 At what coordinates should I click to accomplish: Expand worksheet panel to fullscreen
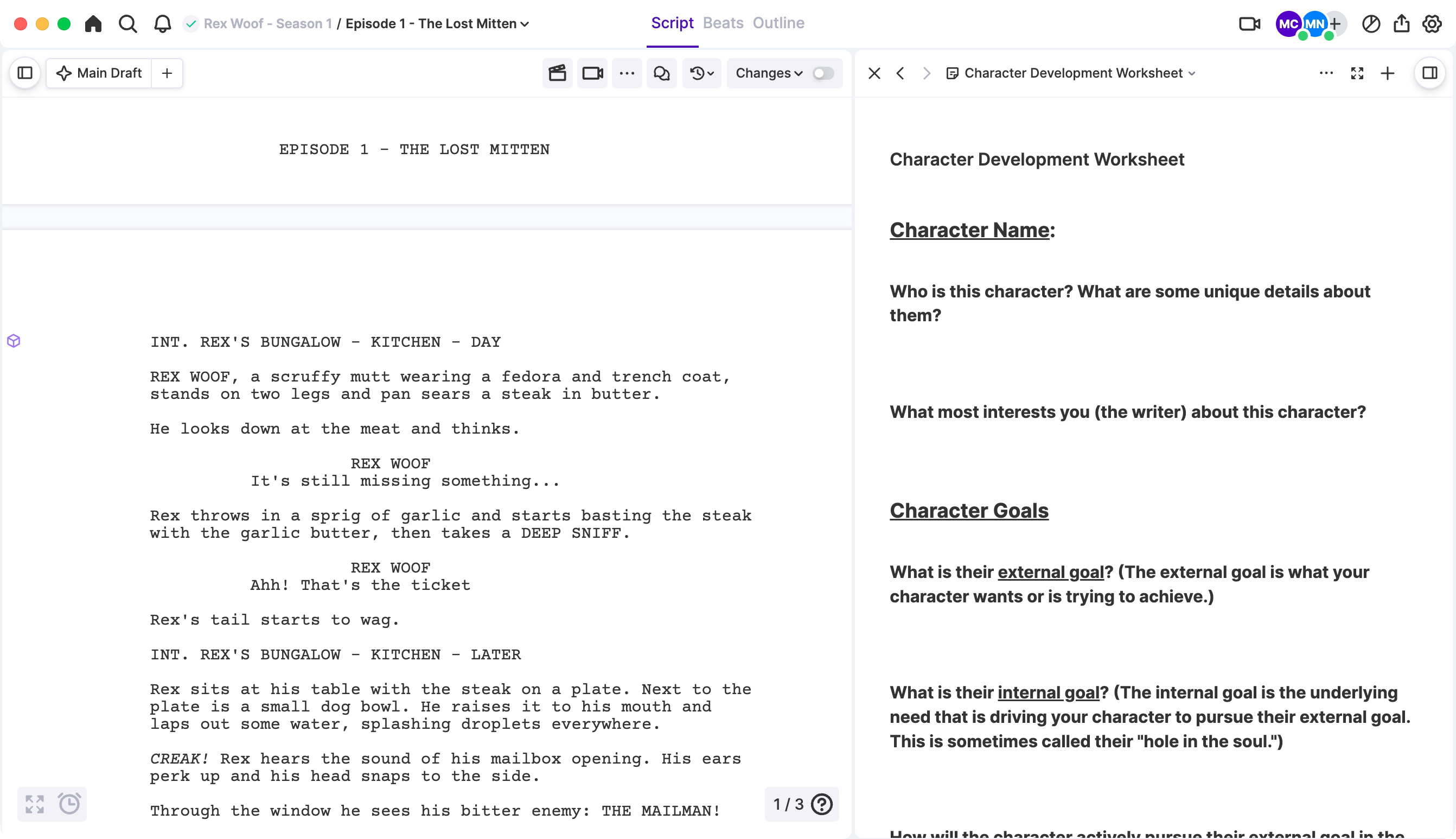pyautogui.click(x=1357, y=73)
